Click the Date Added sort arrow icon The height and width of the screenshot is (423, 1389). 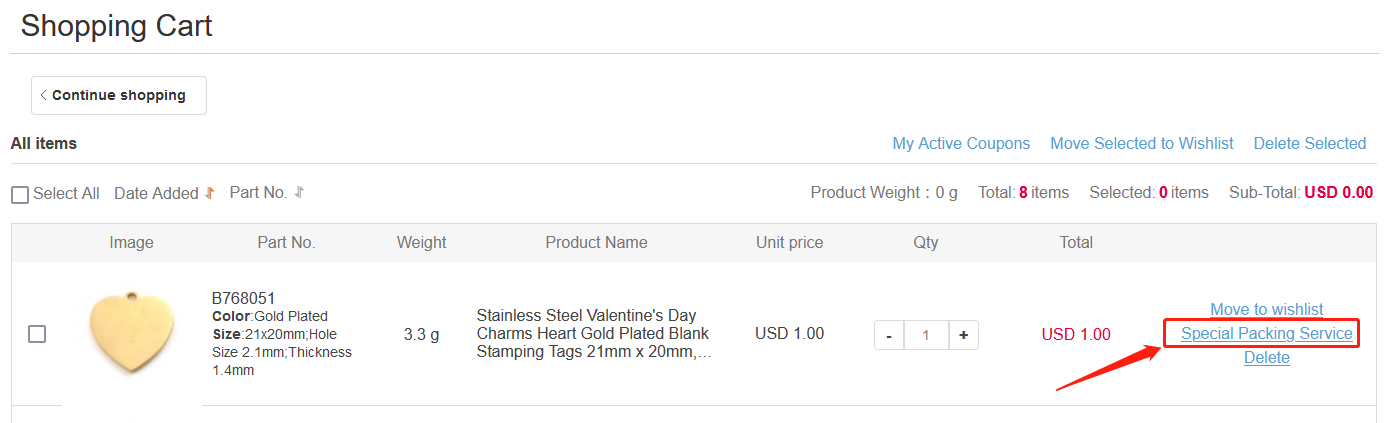(x=209, y=193)
